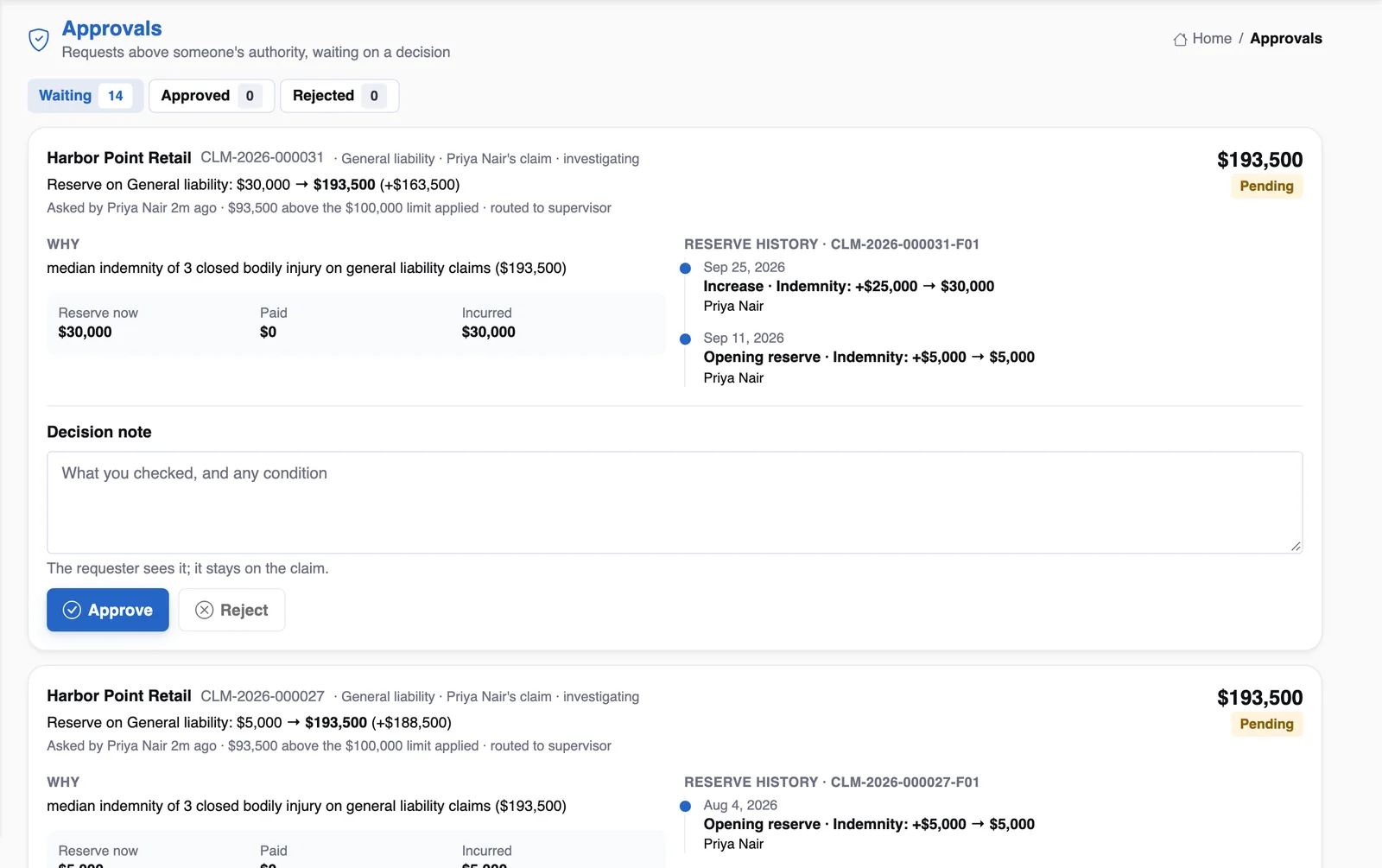Click Pending badge on CLM-2026-000031 card
1382x868 pixels.
click(1267, 186)
